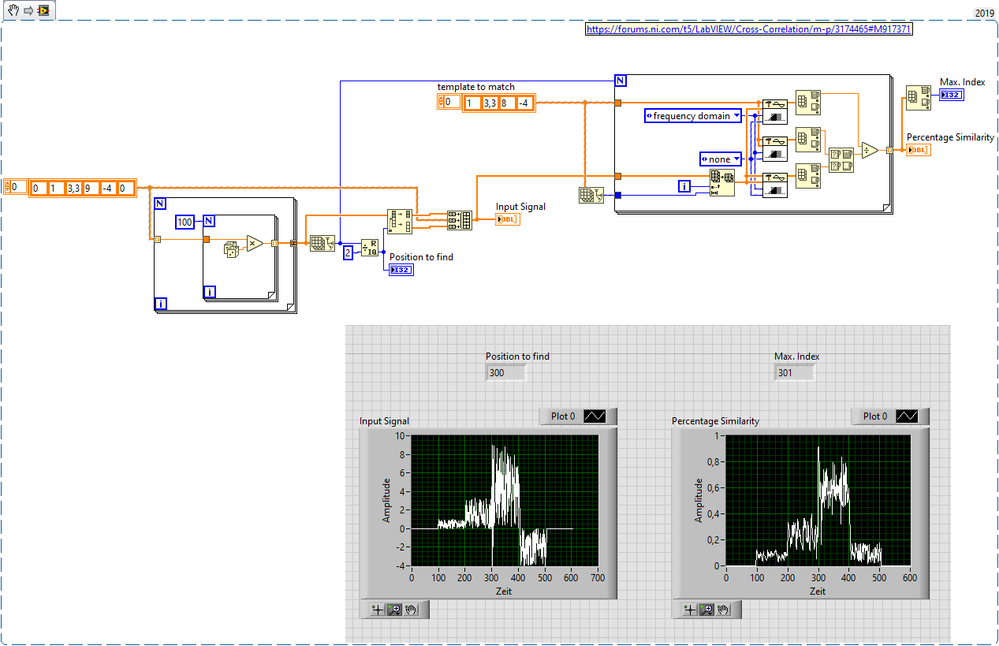The width and height of the screenshot is (999, 646).
Task: Click element '8' in template to match array
Action: [507, 103]
